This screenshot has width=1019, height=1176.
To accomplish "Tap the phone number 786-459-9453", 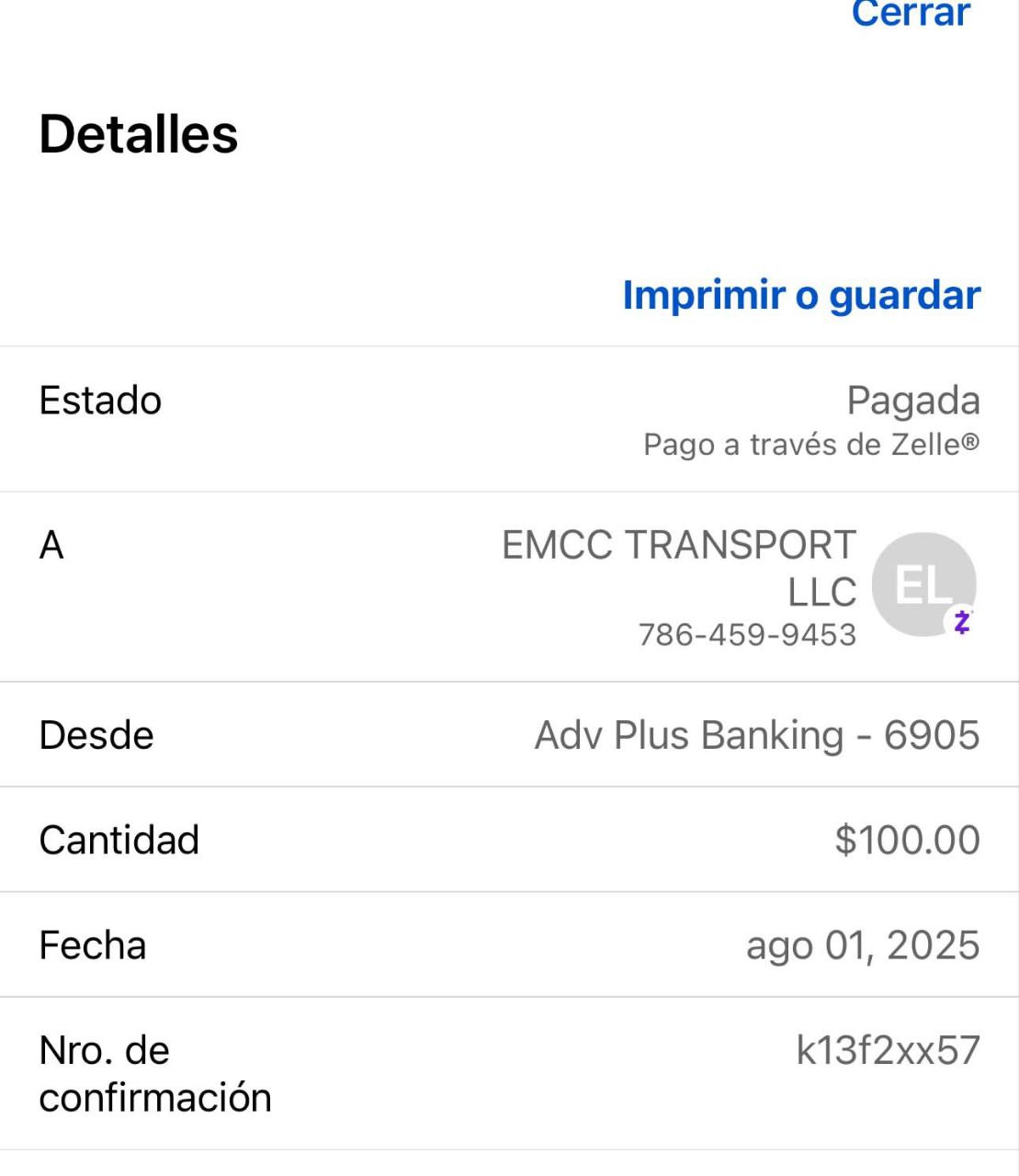I will pos(747,635).
